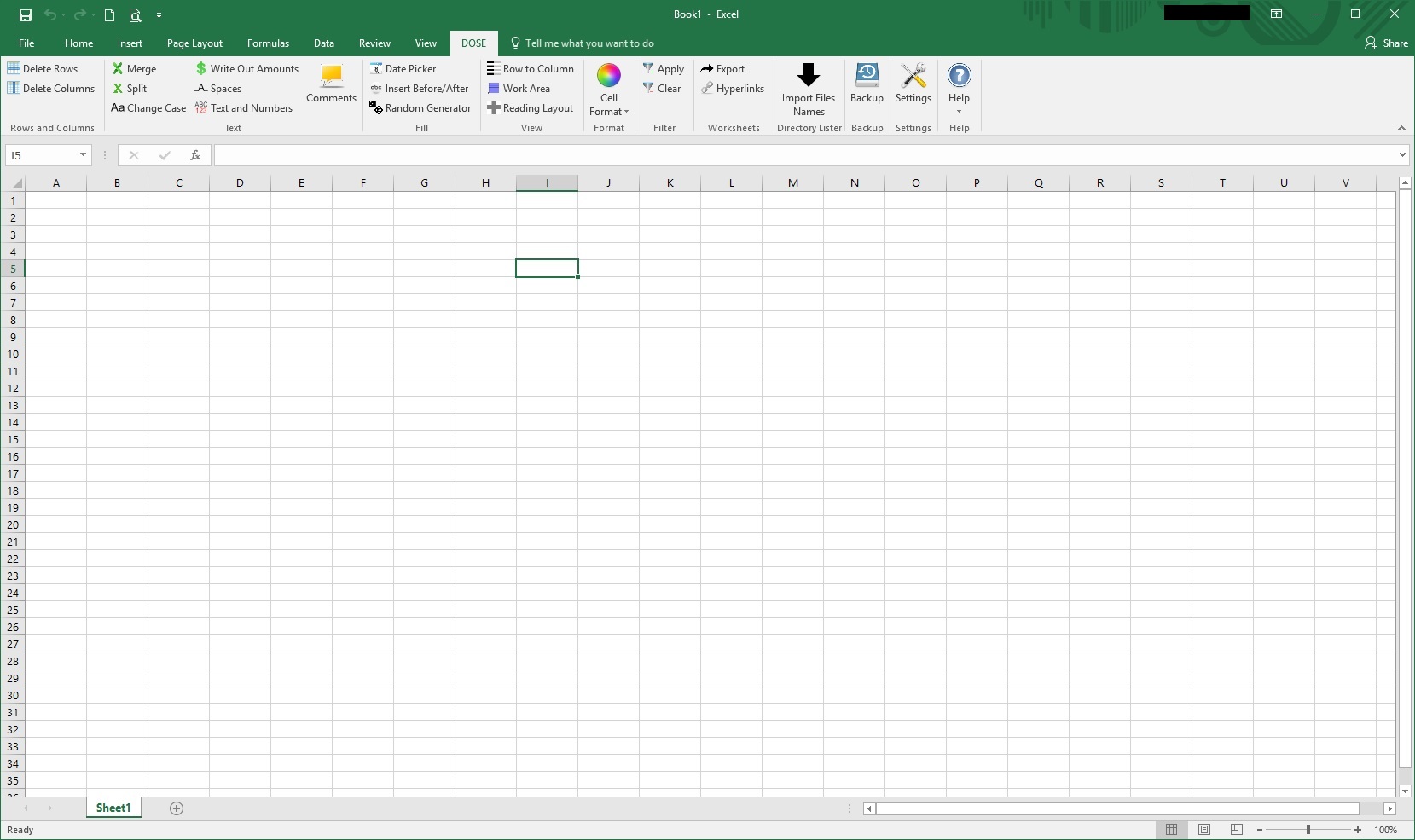This screenshot has height=840, width=1415.
Task: Select column M header
Action: pyautogui.click(x=792, y=182)
